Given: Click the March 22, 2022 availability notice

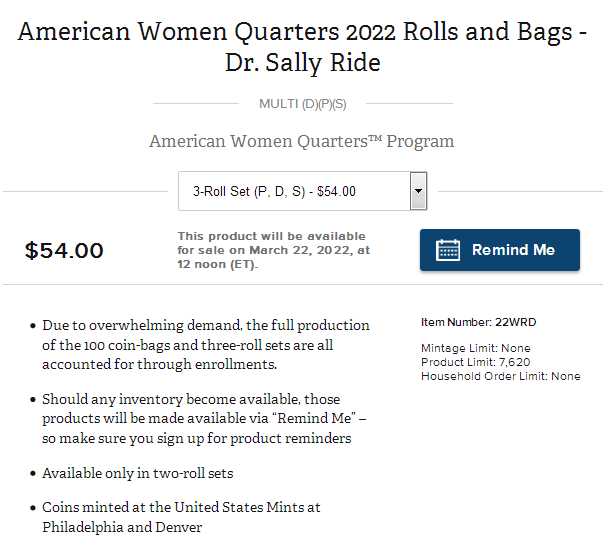Looking at the screenshot, I should tap(274, 250).
